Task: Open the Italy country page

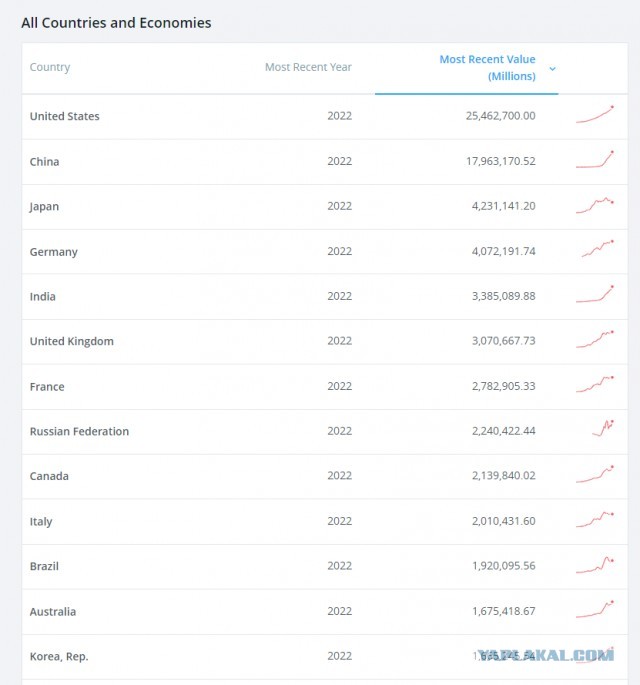Action: click(41, 521)
